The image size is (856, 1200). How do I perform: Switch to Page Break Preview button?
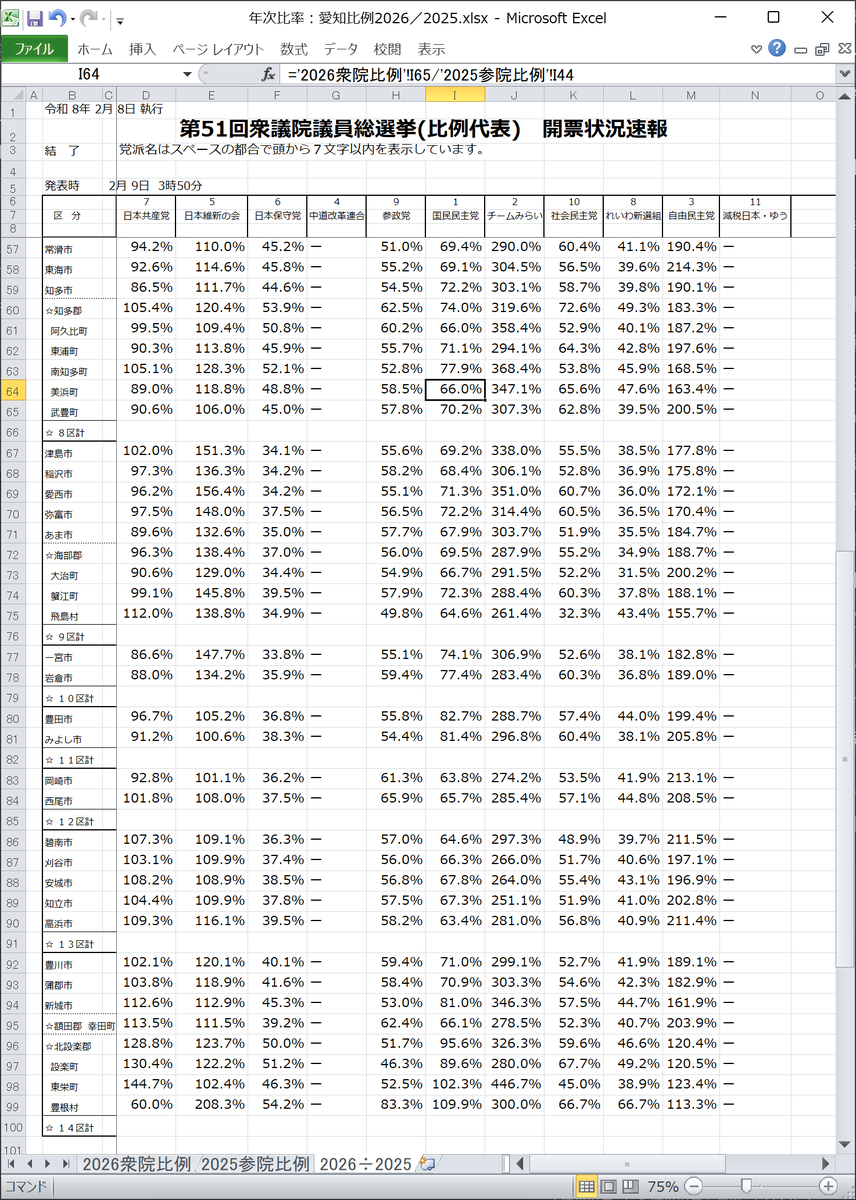pos(633,1187)
